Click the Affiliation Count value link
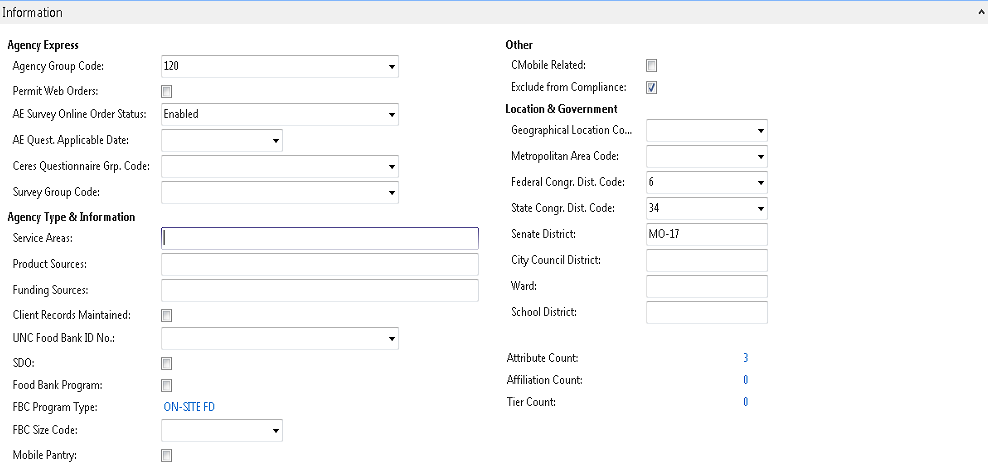The height and width of the screenshot is (475, 988). click(x=745, y=380)
